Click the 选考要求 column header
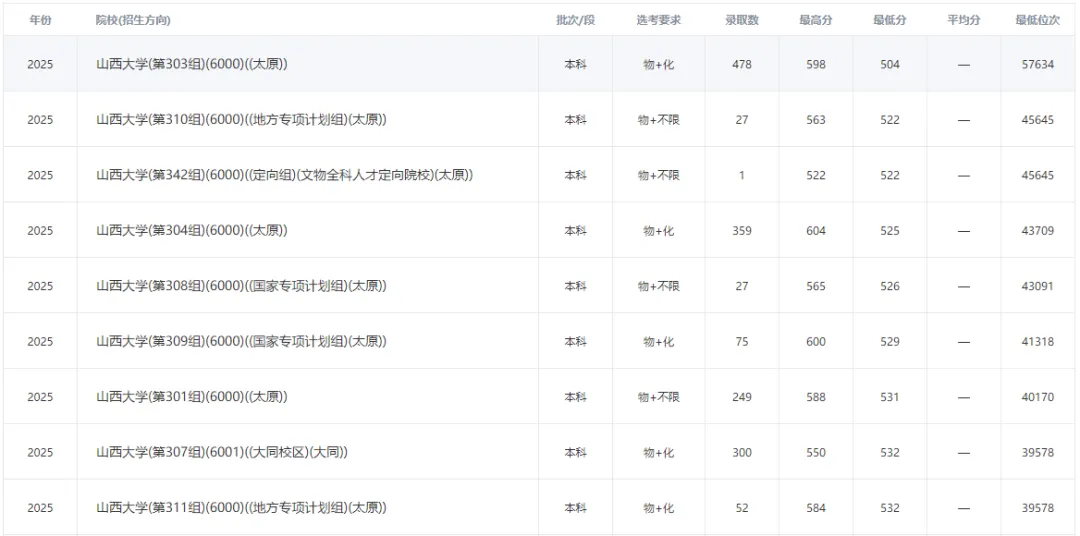 pyautogui.click(x=658, y=21)
